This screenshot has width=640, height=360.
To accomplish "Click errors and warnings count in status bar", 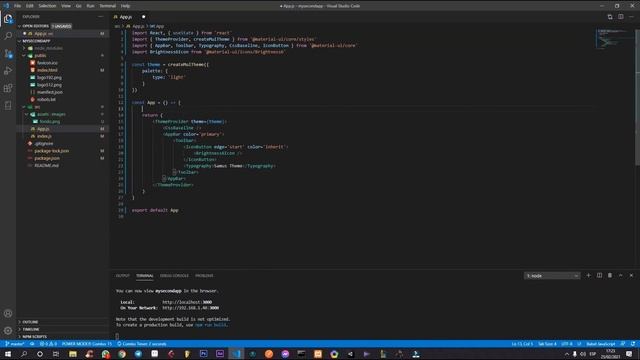I will 48,344.
